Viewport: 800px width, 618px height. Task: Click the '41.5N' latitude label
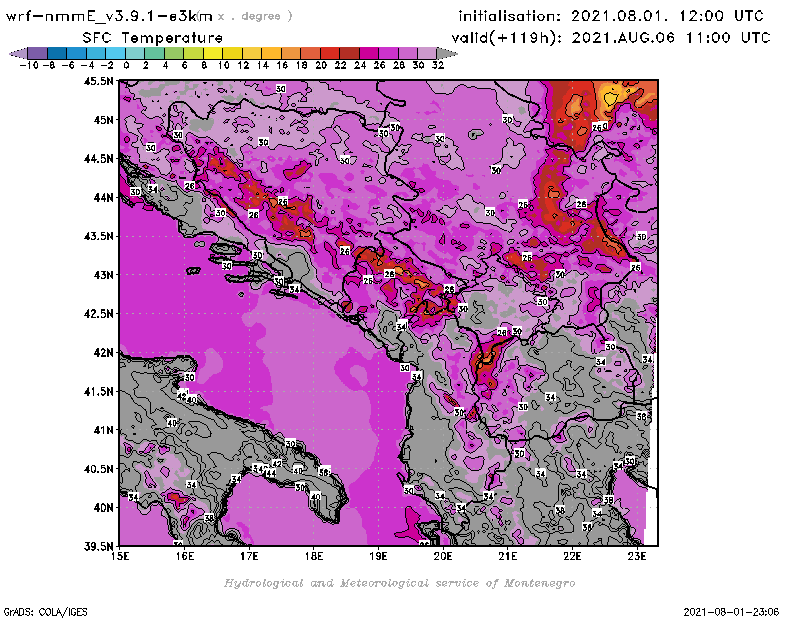98,391
